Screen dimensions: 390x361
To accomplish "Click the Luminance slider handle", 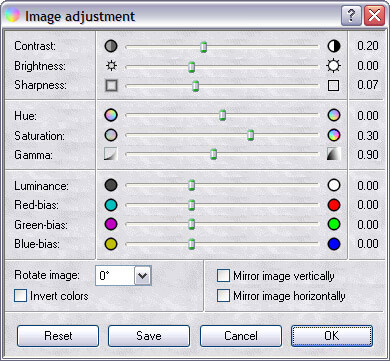I will click(x=191, y=185).
